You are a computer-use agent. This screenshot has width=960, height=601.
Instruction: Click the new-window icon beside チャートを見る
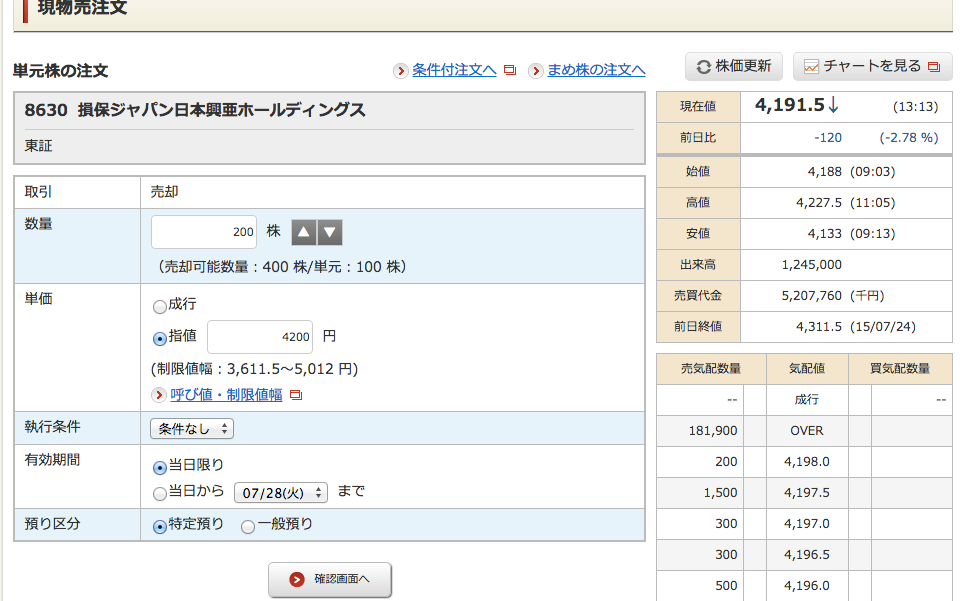tap(934, 67)
